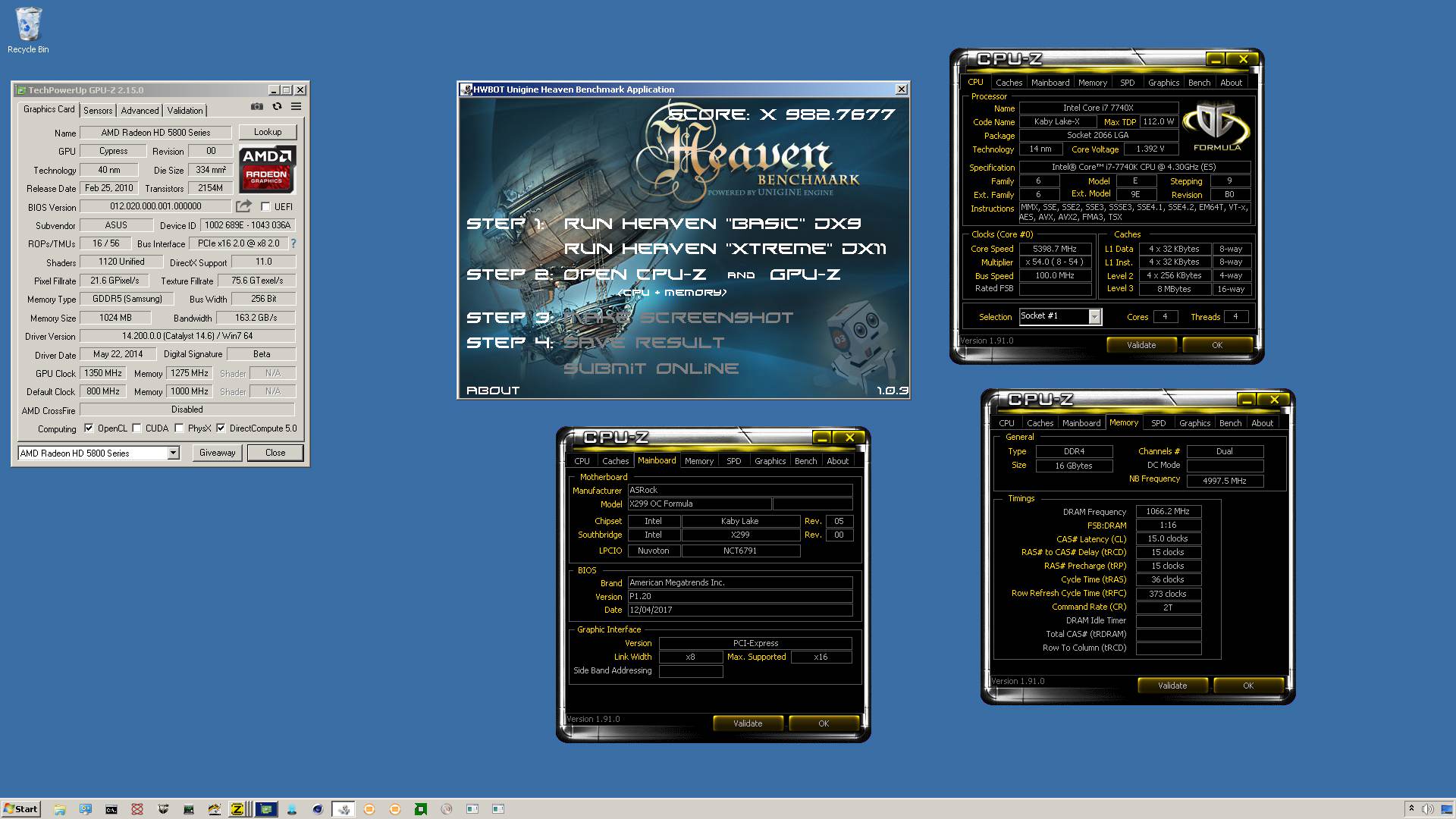Click the first orange circle taskbar icon

click(369, 809)
